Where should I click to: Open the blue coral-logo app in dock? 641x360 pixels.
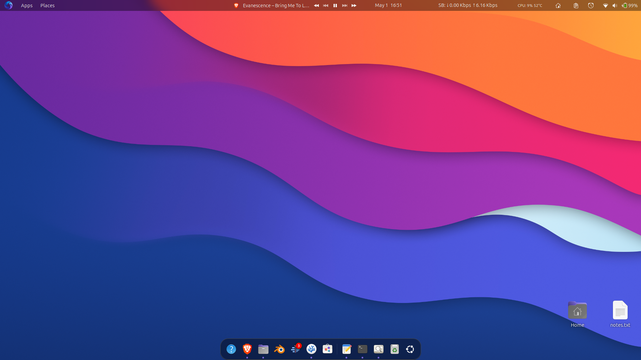tap(312, 349)
